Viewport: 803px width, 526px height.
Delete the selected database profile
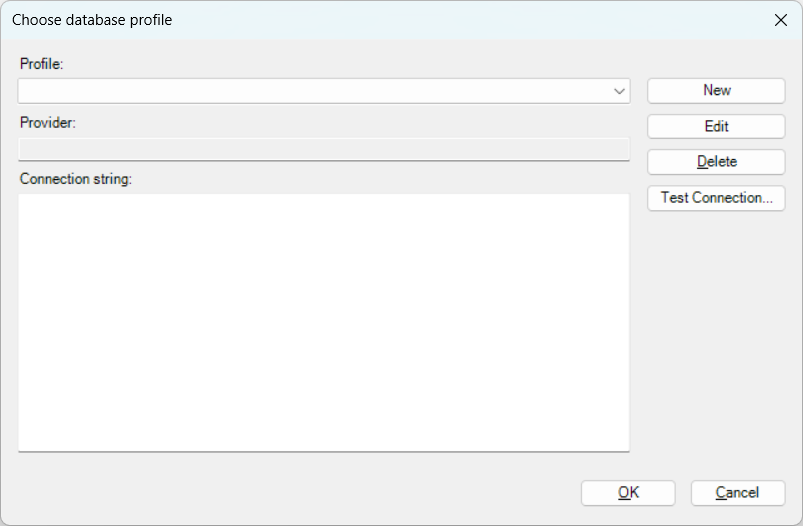coord(716,162)
